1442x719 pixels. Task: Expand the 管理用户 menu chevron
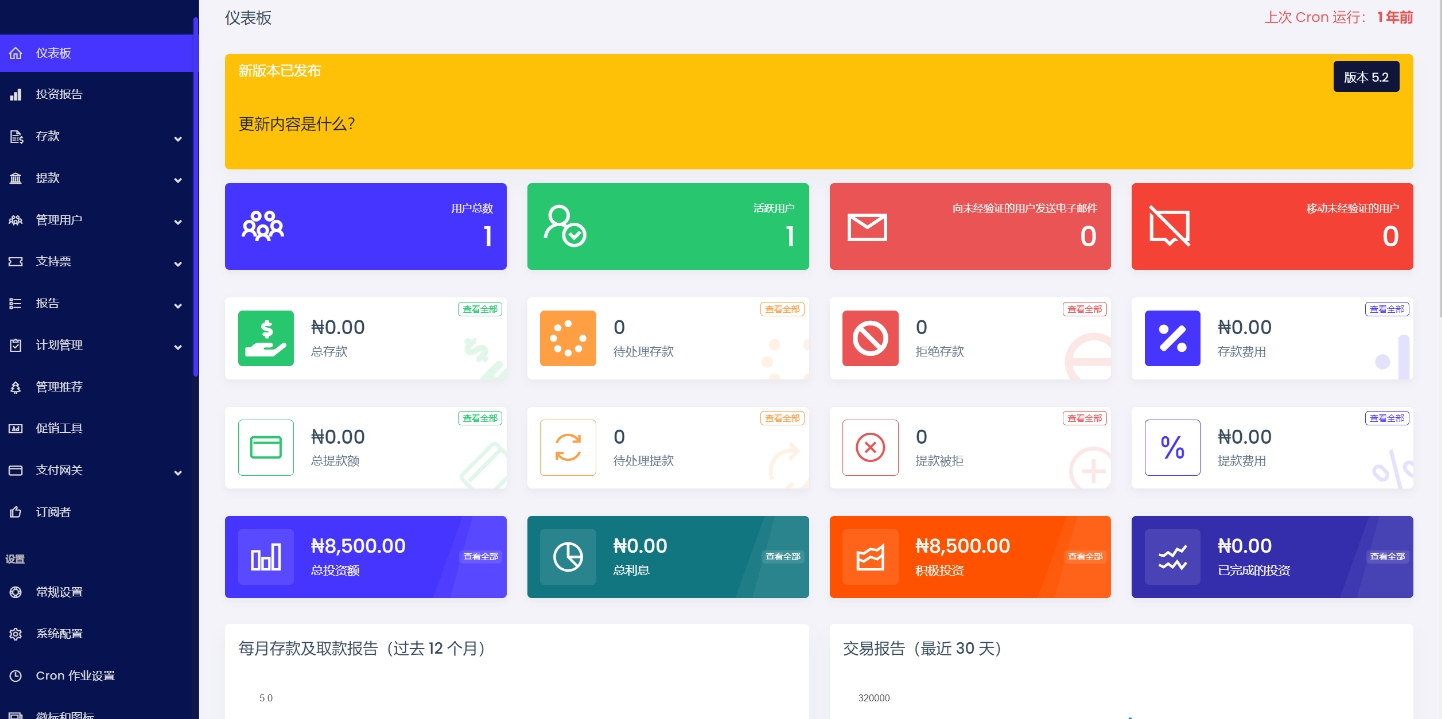click(177, 222)
